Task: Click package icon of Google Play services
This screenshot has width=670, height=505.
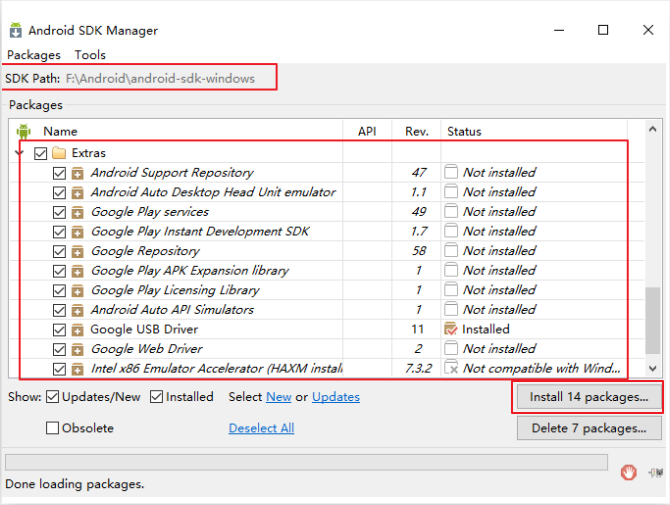Action: [77, 212]
